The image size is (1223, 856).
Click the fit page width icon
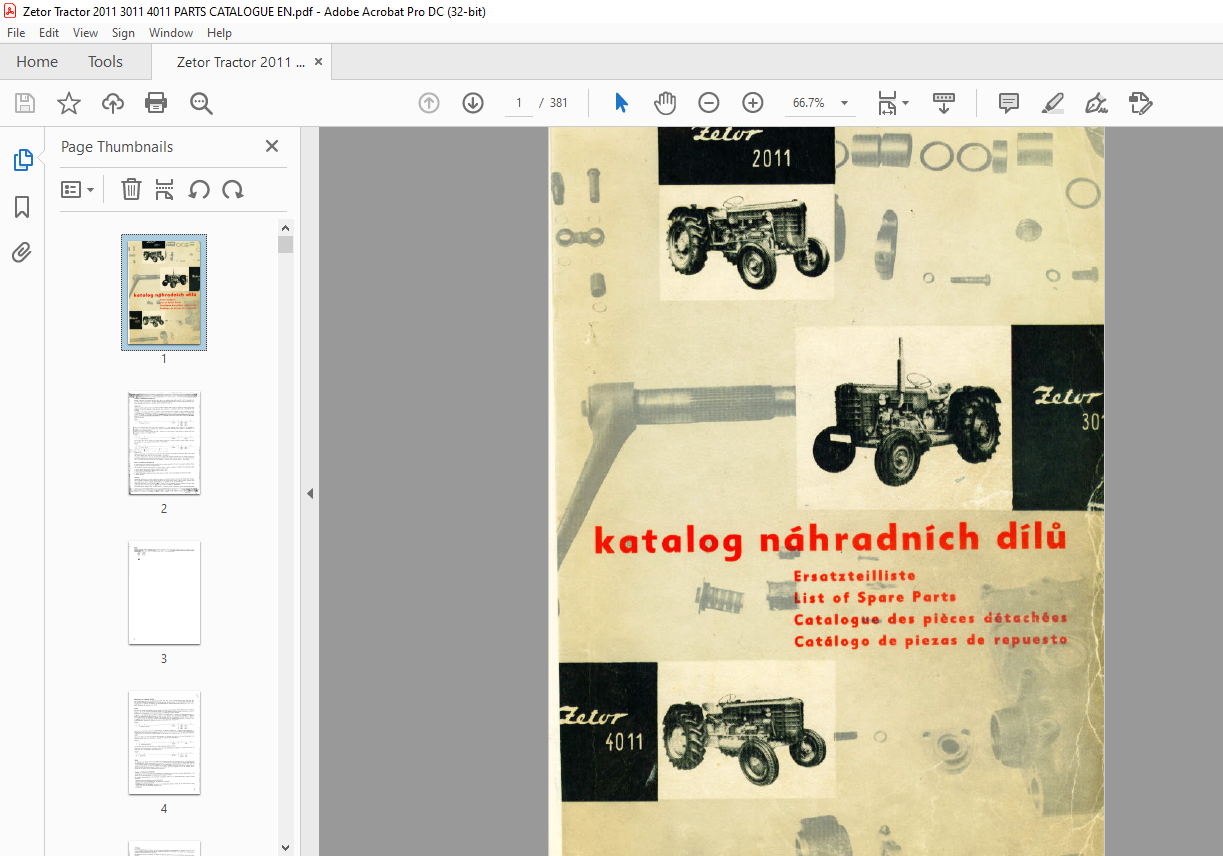click(x=886, y=103)
